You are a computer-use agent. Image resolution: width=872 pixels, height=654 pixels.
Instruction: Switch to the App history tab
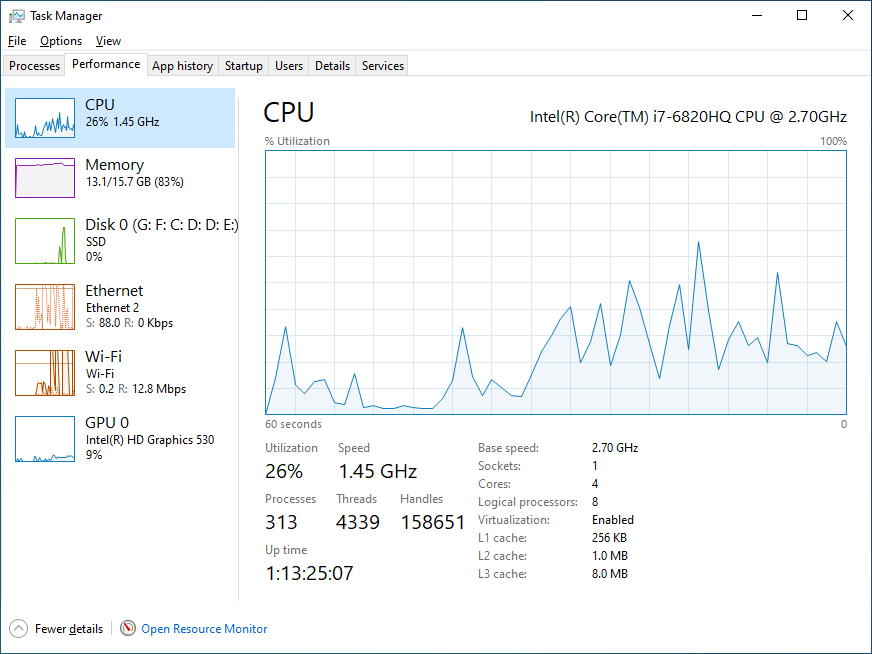(182, 66)
